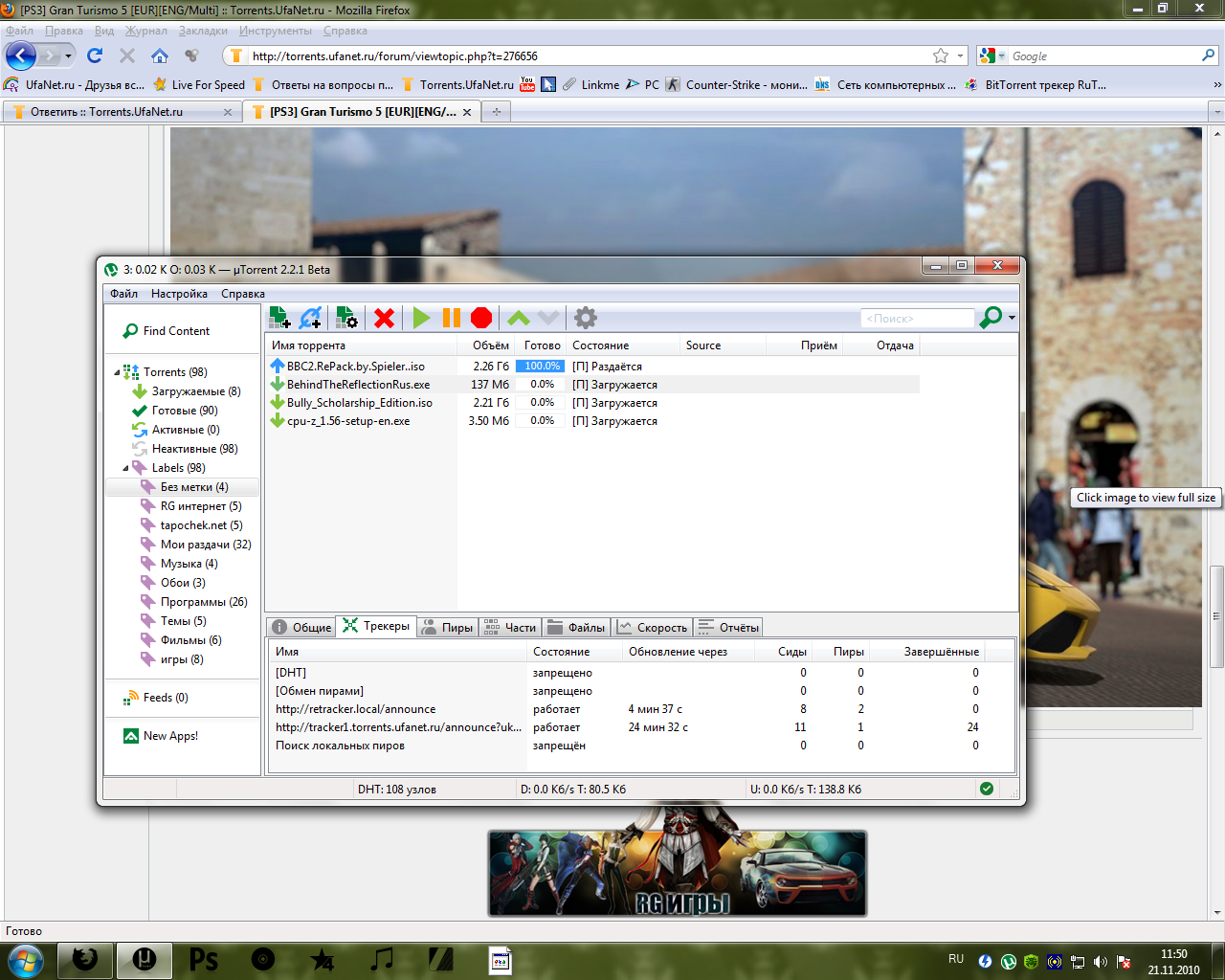Open the Firefox history dropdown arrow

[68, 56]
